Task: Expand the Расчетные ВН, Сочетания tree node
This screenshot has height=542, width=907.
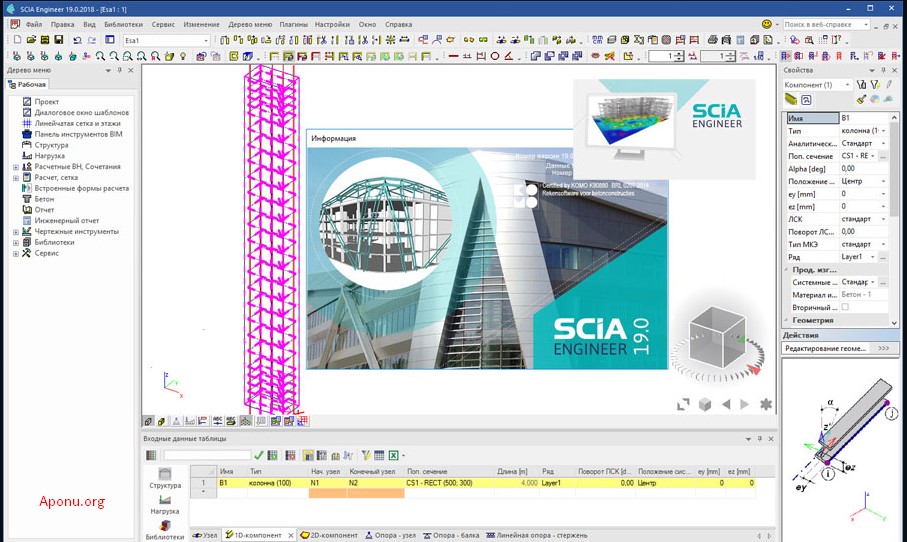Action: (16, 167)
